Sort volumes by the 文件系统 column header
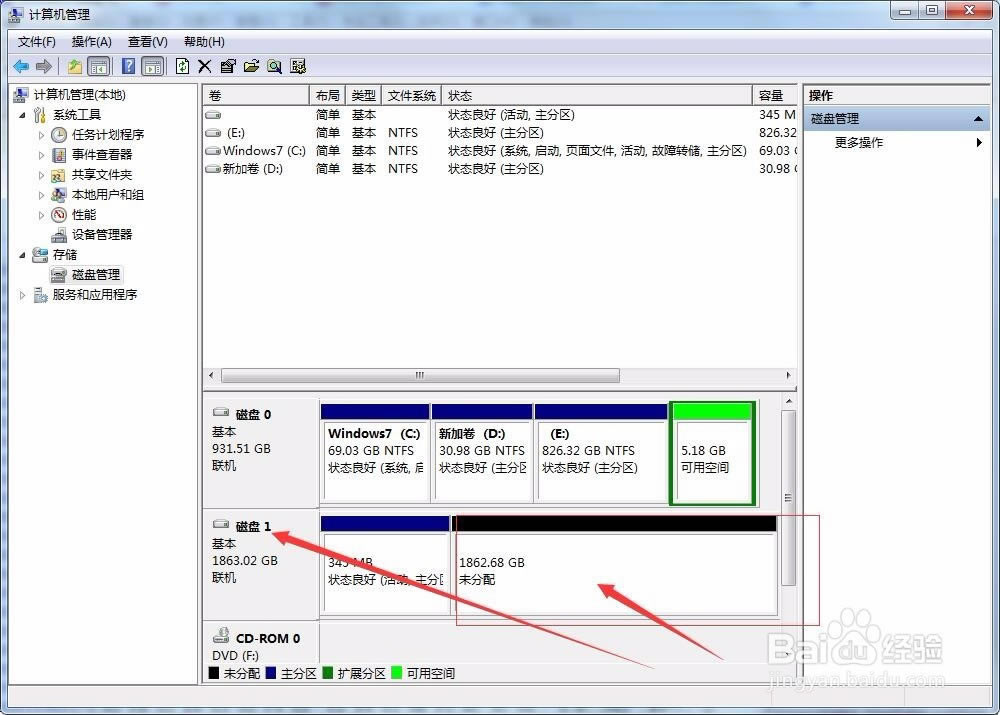This screenshot has height=715, width=1000. [411, 96]
